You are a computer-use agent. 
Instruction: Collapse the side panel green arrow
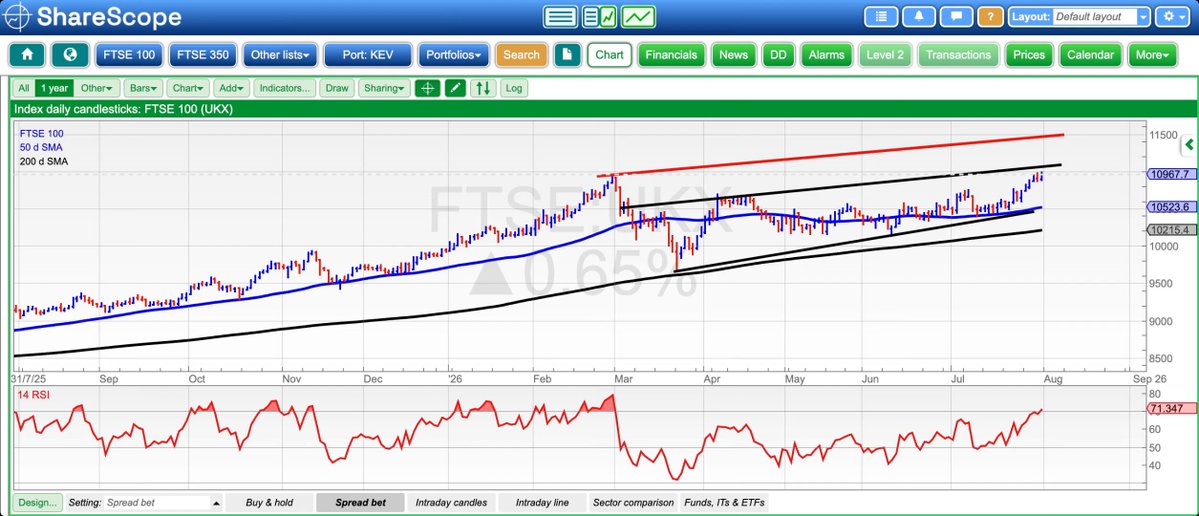click(x=1189, y=144)
